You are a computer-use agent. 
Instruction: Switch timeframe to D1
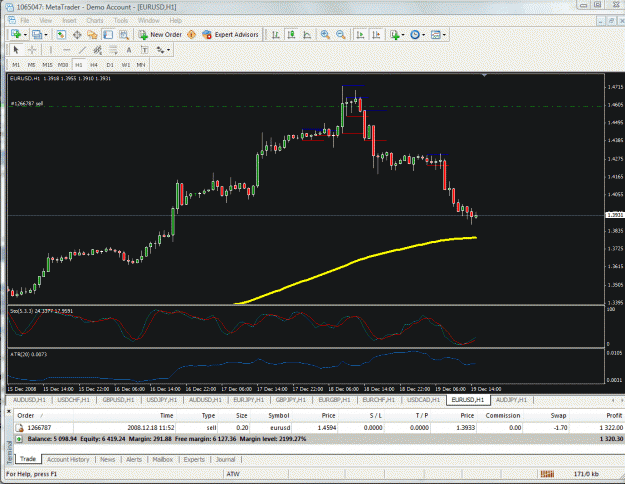point(110,65)
